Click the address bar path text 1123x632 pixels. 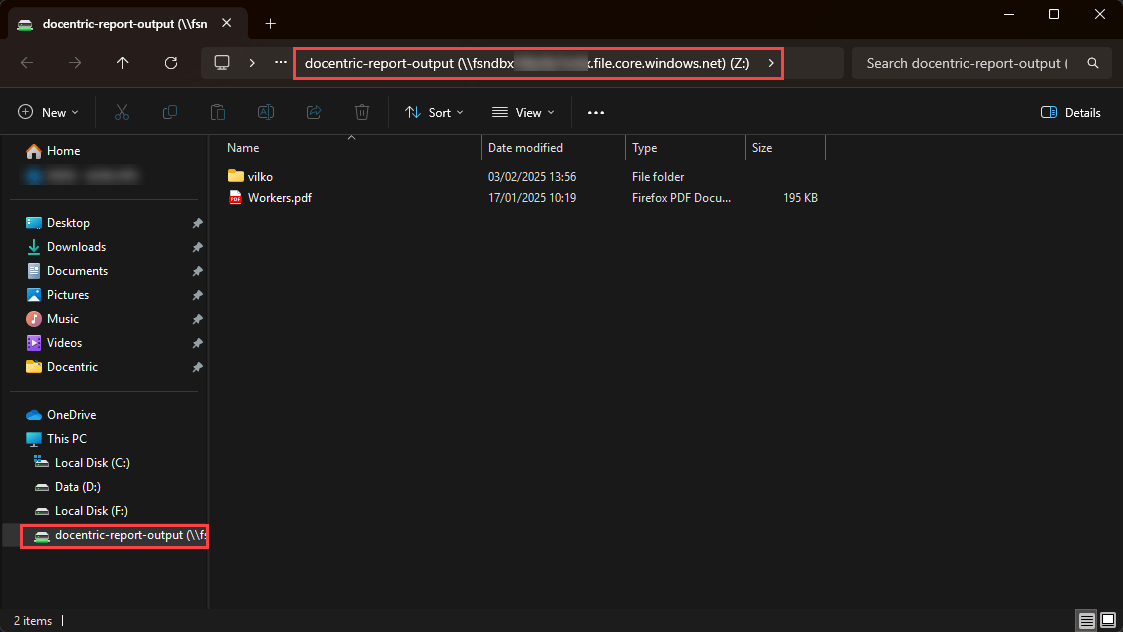(x=526, y=63)
